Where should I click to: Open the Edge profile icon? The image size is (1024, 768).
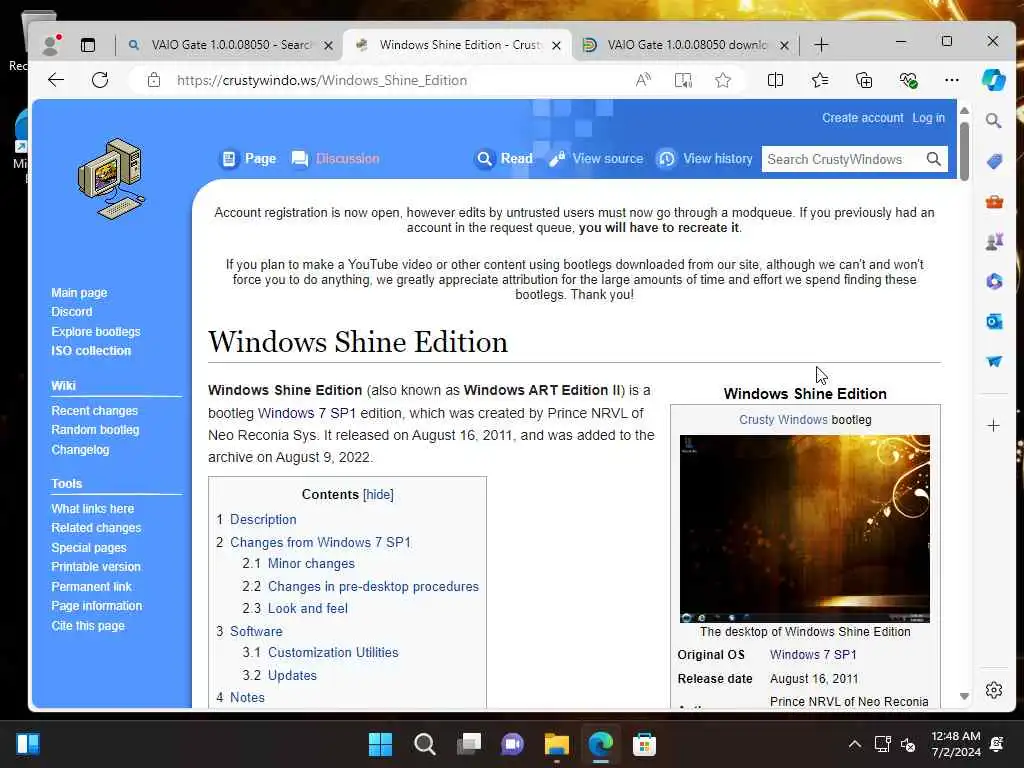click(51, 44)
